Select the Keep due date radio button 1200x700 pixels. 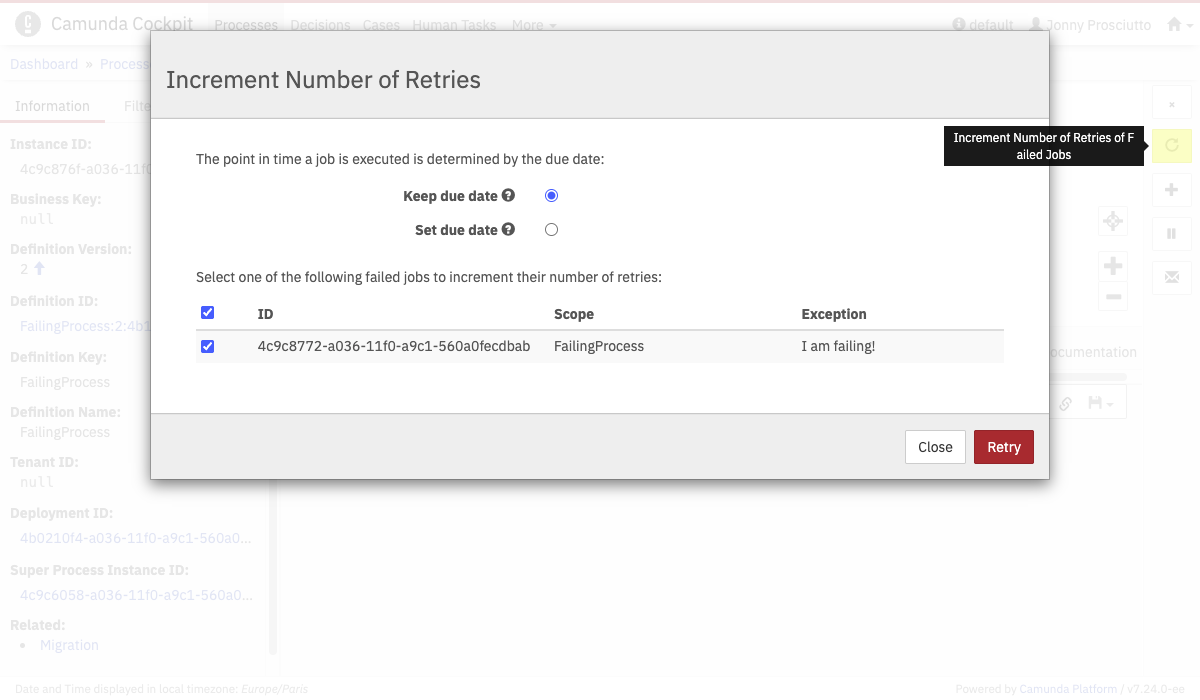tap(551, 196)
